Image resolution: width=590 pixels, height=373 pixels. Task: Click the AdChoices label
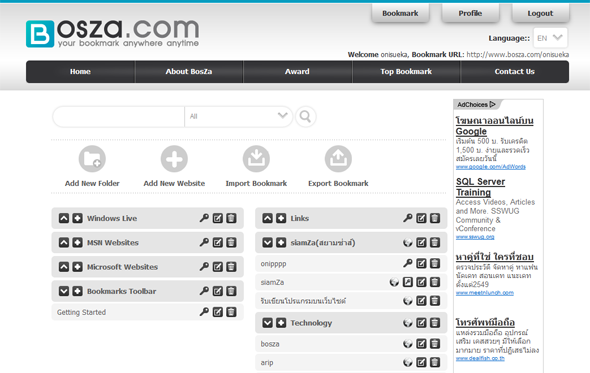tap(476, 105)
